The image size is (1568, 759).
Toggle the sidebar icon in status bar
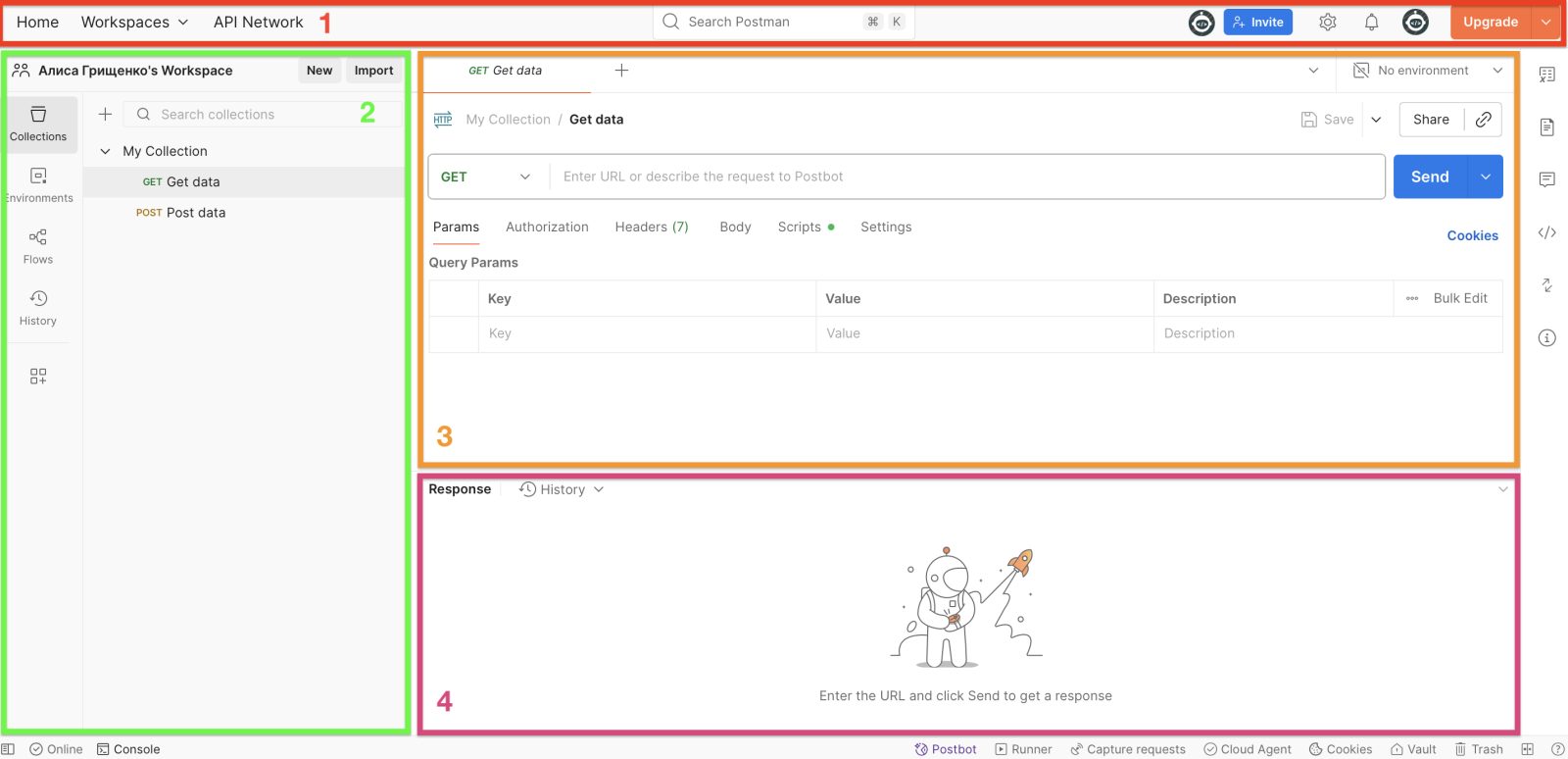pos(9,749)
